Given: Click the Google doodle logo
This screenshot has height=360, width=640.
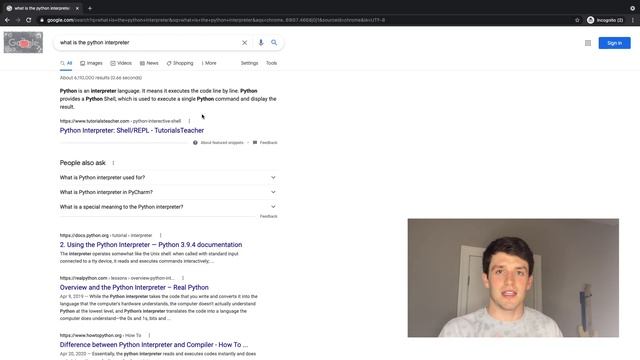Looking at the screenshot, I should [x=23, y=42].
